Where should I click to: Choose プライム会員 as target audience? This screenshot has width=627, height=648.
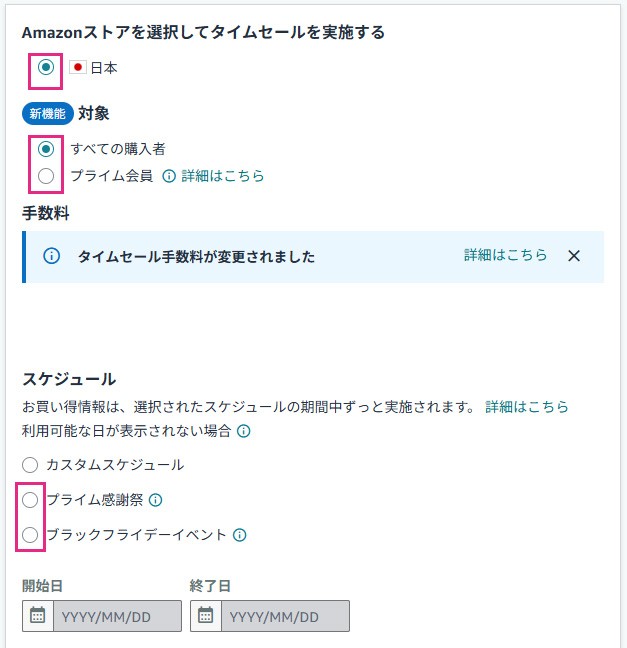[x=46, y=176]
